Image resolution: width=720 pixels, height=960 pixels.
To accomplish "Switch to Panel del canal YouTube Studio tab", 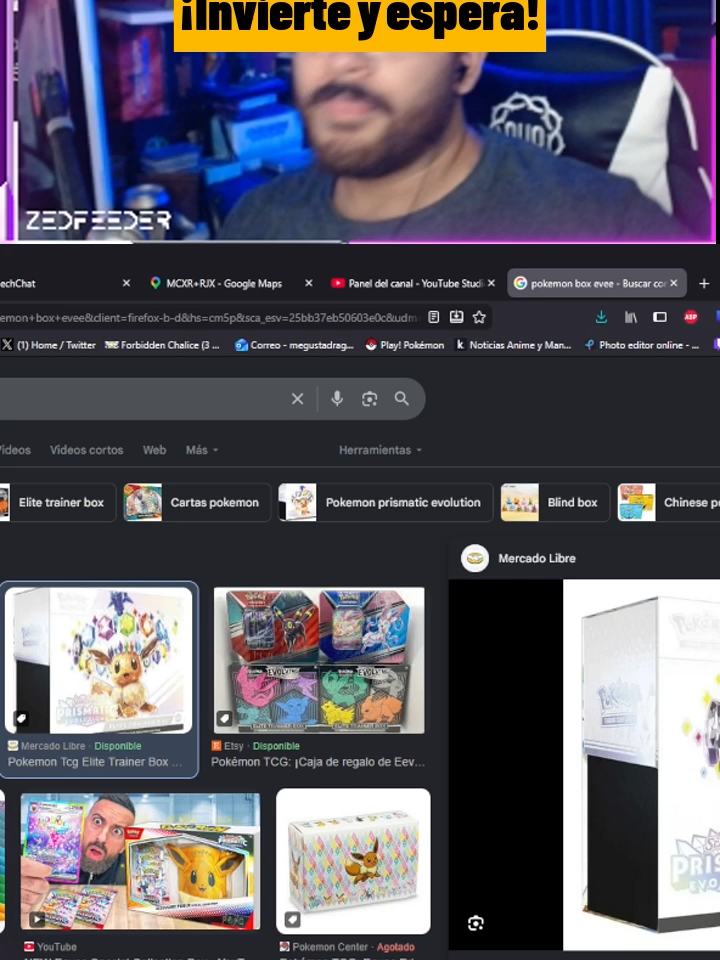I will (416, 283).
